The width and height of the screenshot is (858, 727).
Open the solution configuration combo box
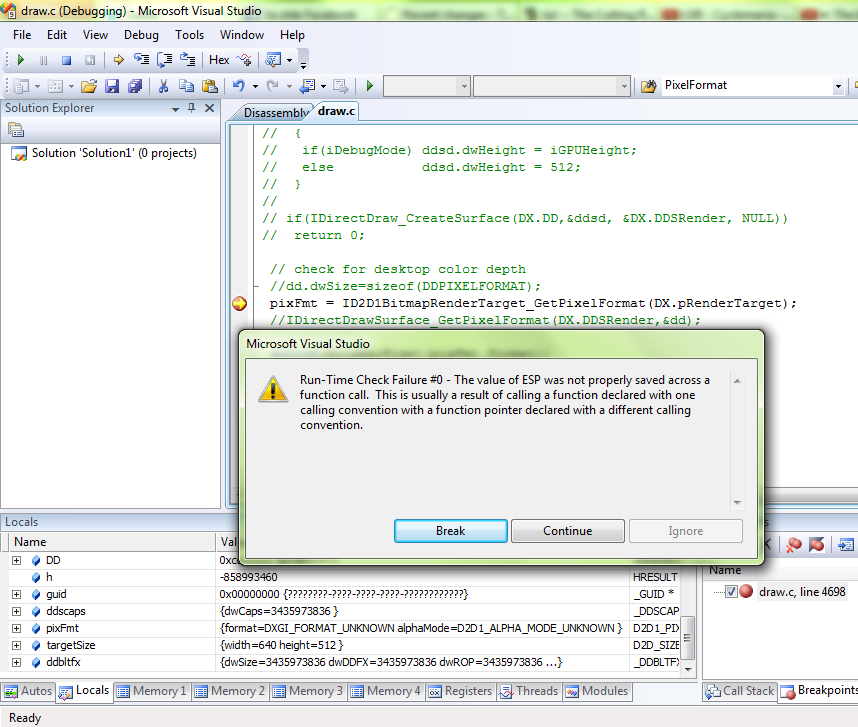coord(427,86)
